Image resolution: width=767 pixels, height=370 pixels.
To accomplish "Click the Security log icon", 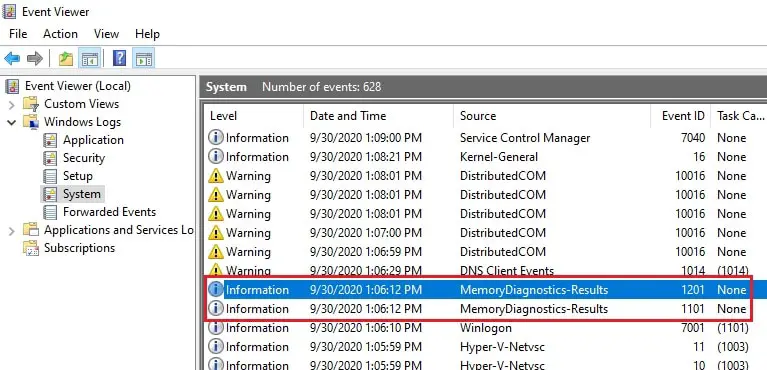I will tap(50, 158).
